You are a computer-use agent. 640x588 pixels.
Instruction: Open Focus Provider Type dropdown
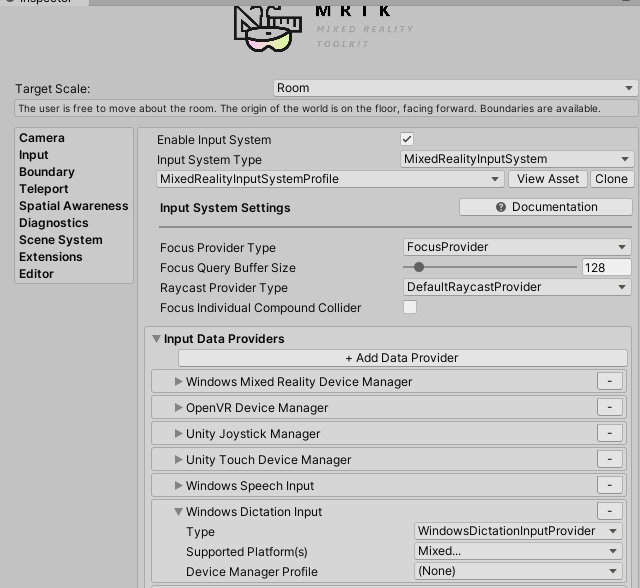pos(517,247)
